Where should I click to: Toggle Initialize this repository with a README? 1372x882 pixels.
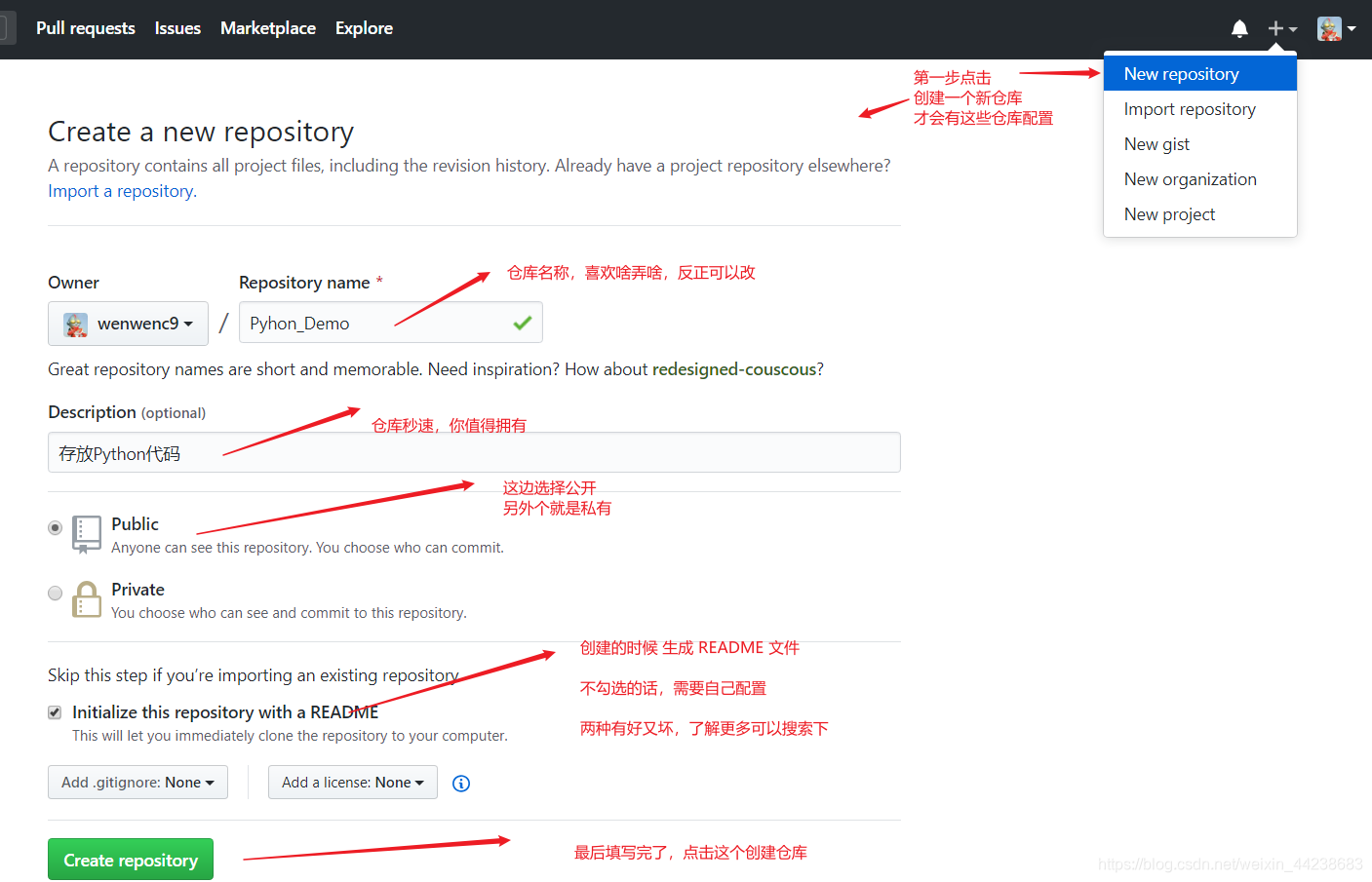(x=55, y=712)
